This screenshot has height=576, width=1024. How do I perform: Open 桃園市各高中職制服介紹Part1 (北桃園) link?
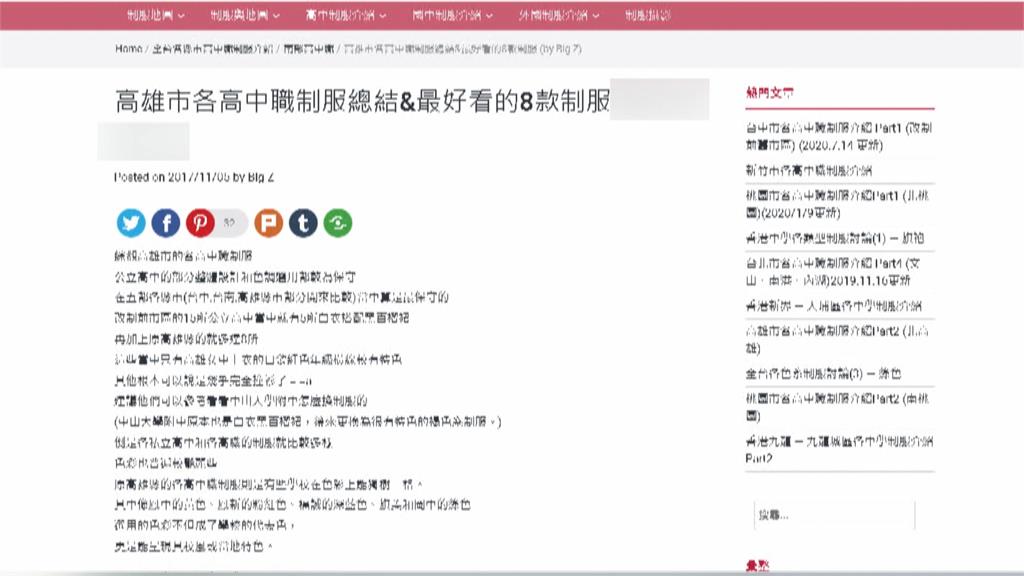(x=837, y=204)
